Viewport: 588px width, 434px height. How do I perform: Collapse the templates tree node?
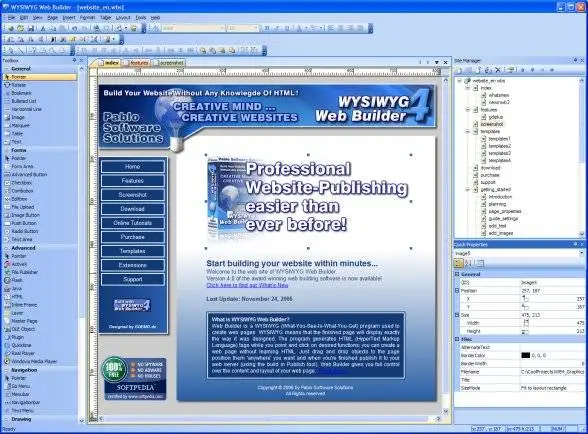tap(468, 132)
